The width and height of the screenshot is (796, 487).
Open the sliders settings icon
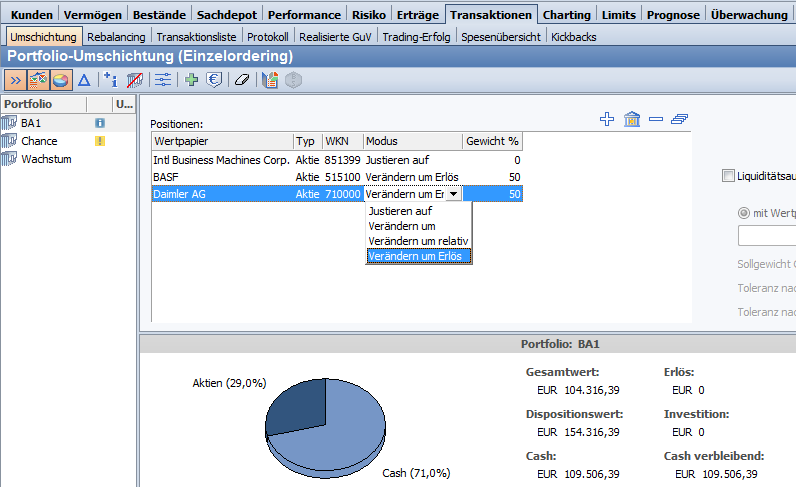tap(164, 80)
